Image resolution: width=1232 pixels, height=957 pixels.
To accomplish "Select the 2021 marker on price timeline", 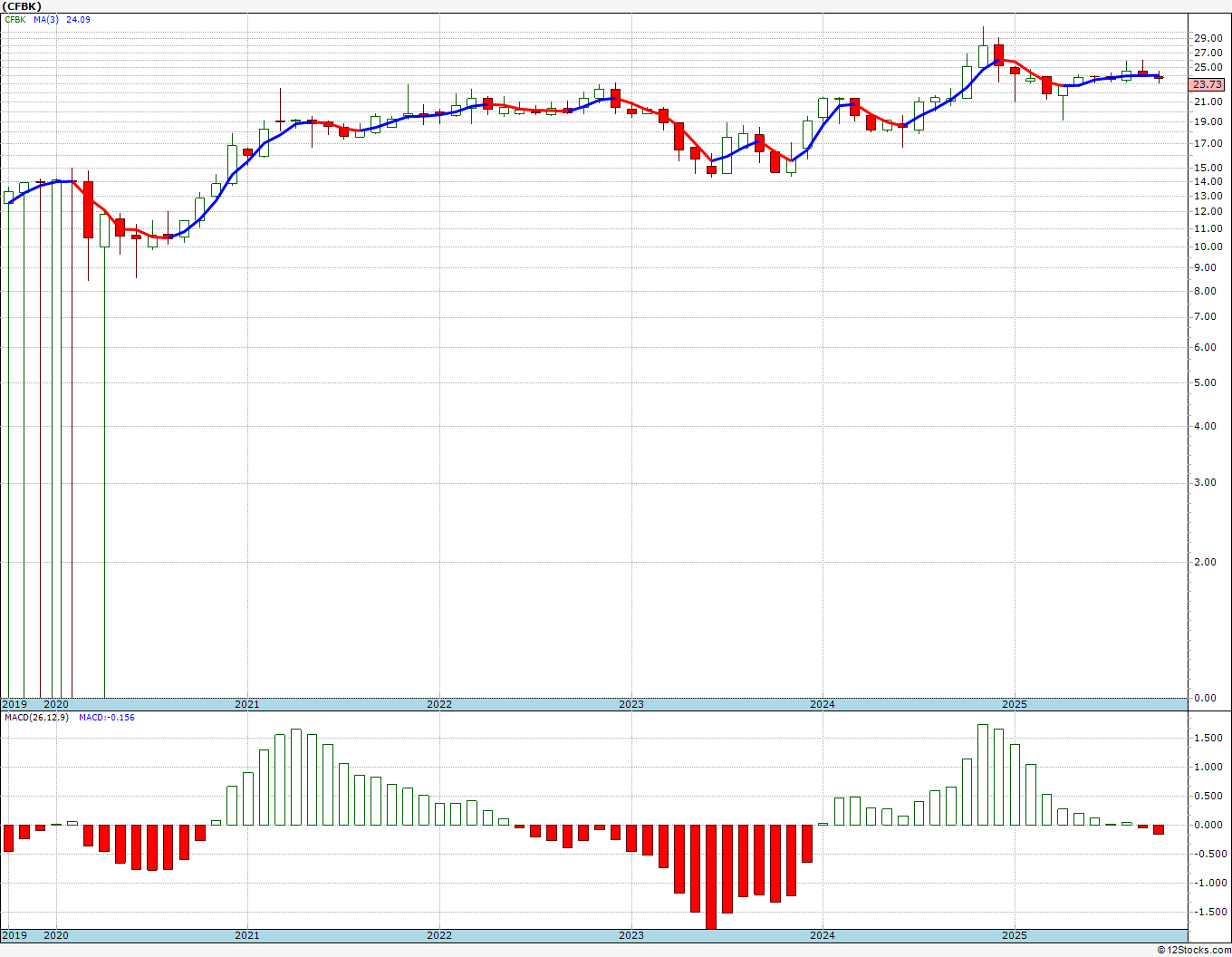I will point(246,704).
